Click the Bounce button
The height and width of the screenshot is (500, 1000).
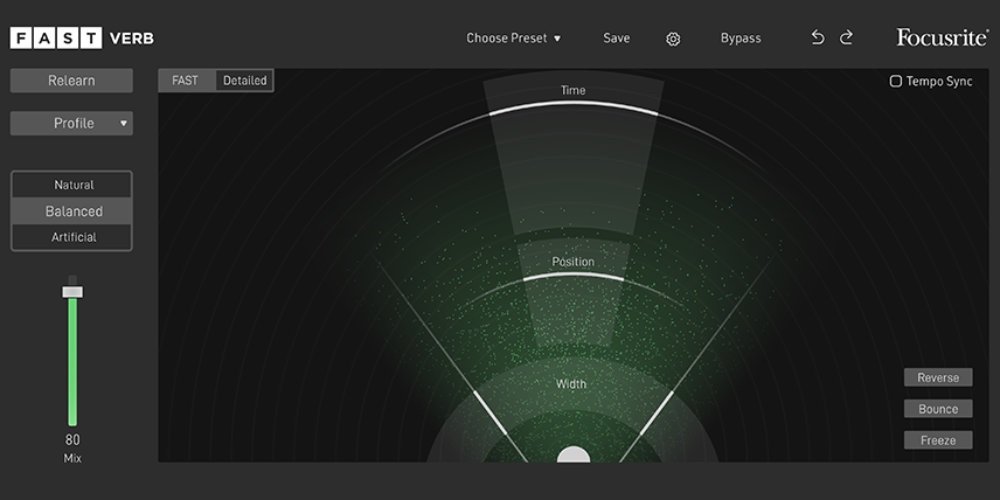click(938, 409)
